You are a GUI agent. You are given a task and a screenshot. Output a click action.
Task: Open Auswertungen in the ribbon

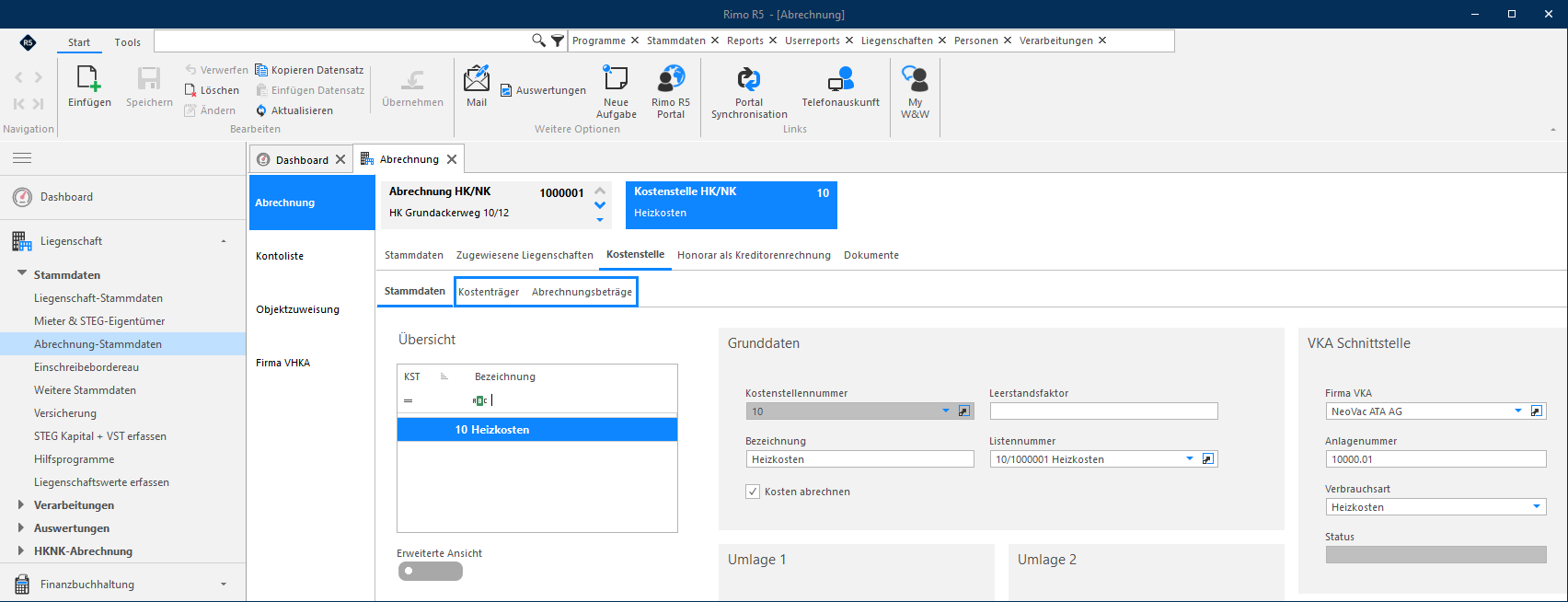(x=543, y=90)
